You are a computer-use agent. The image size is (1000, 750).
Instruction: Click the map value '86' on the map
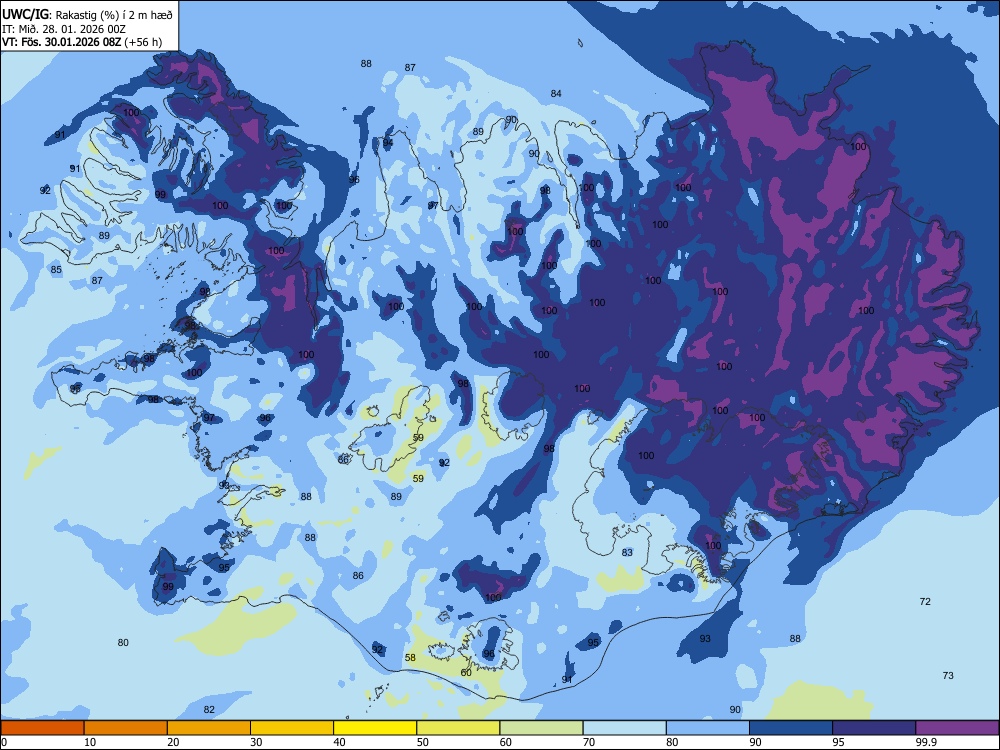click(x=358, y=575)
